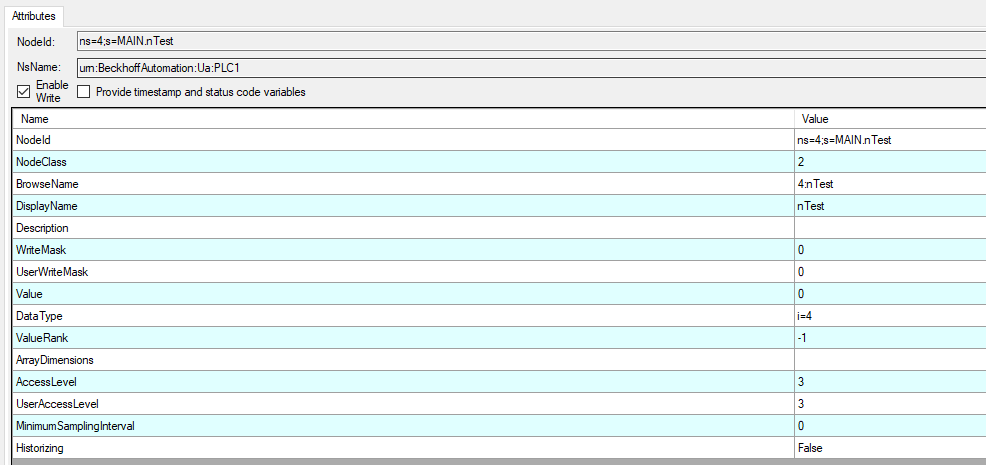This screenshot has width=986, height=465.
Task: Click the NodeId input field
Action: click(530, 41)
